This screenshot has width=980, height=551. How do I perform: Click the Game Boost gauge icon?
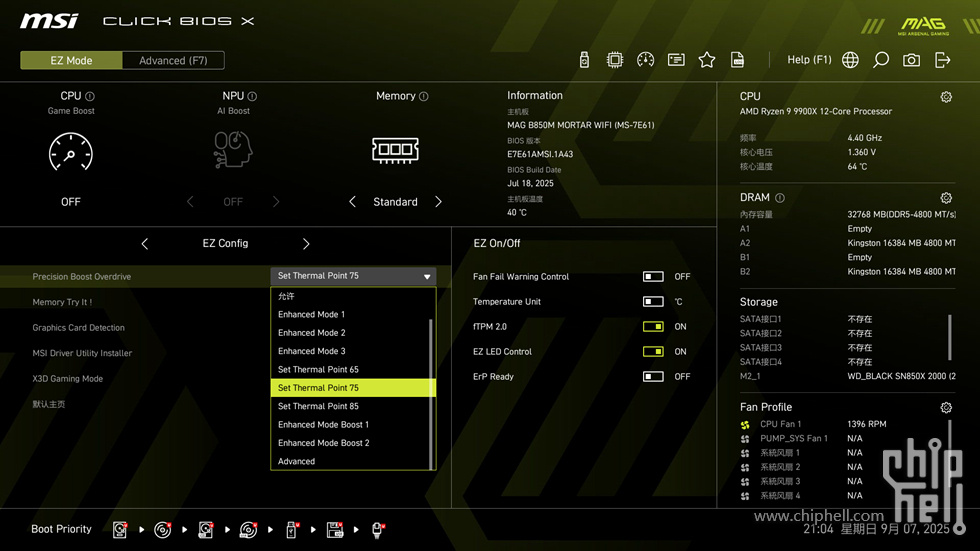[x=71, y=152]
